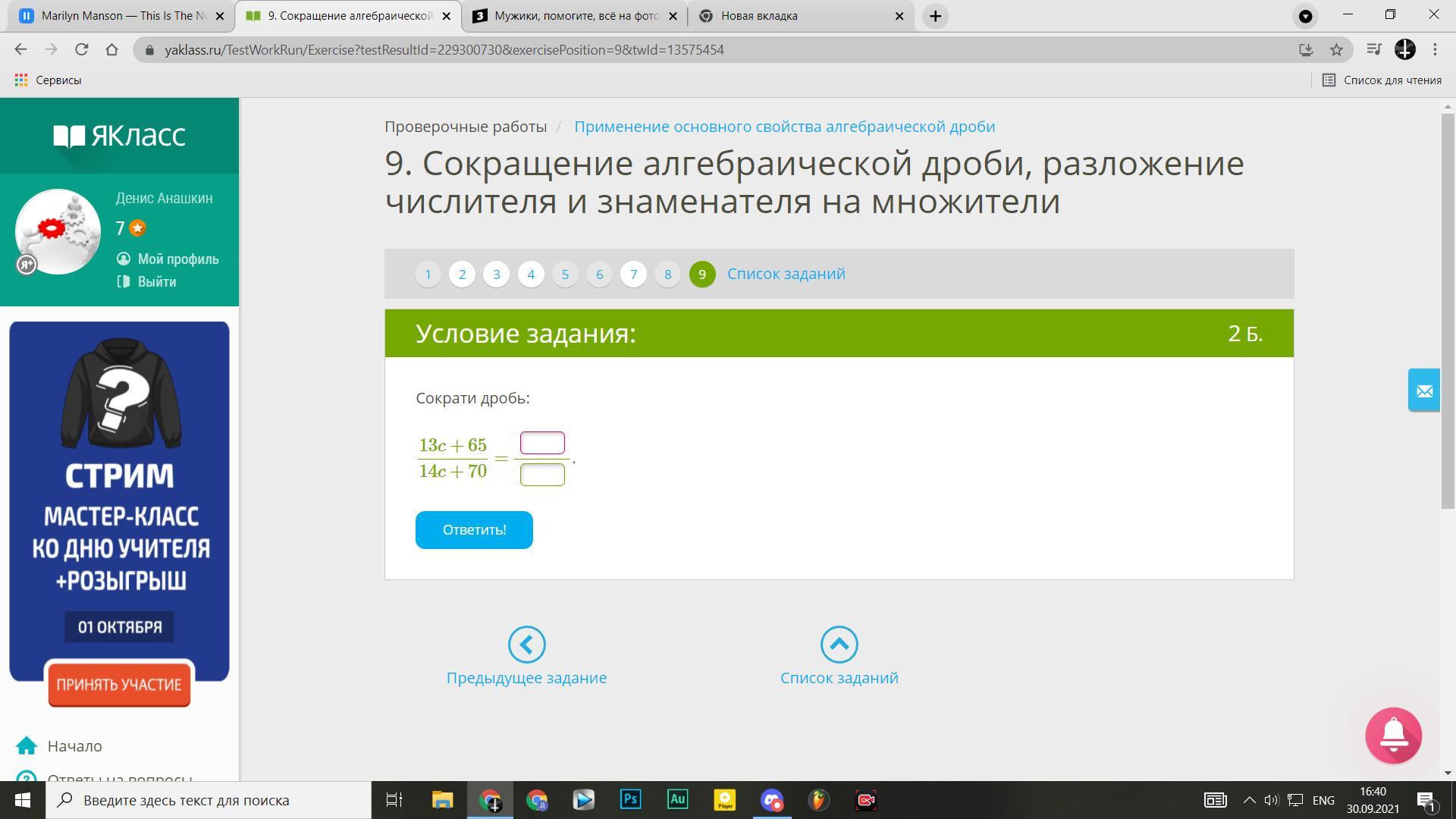
Task: Open the blue envelope feedback tab
Action: (x=1423, y=391)
